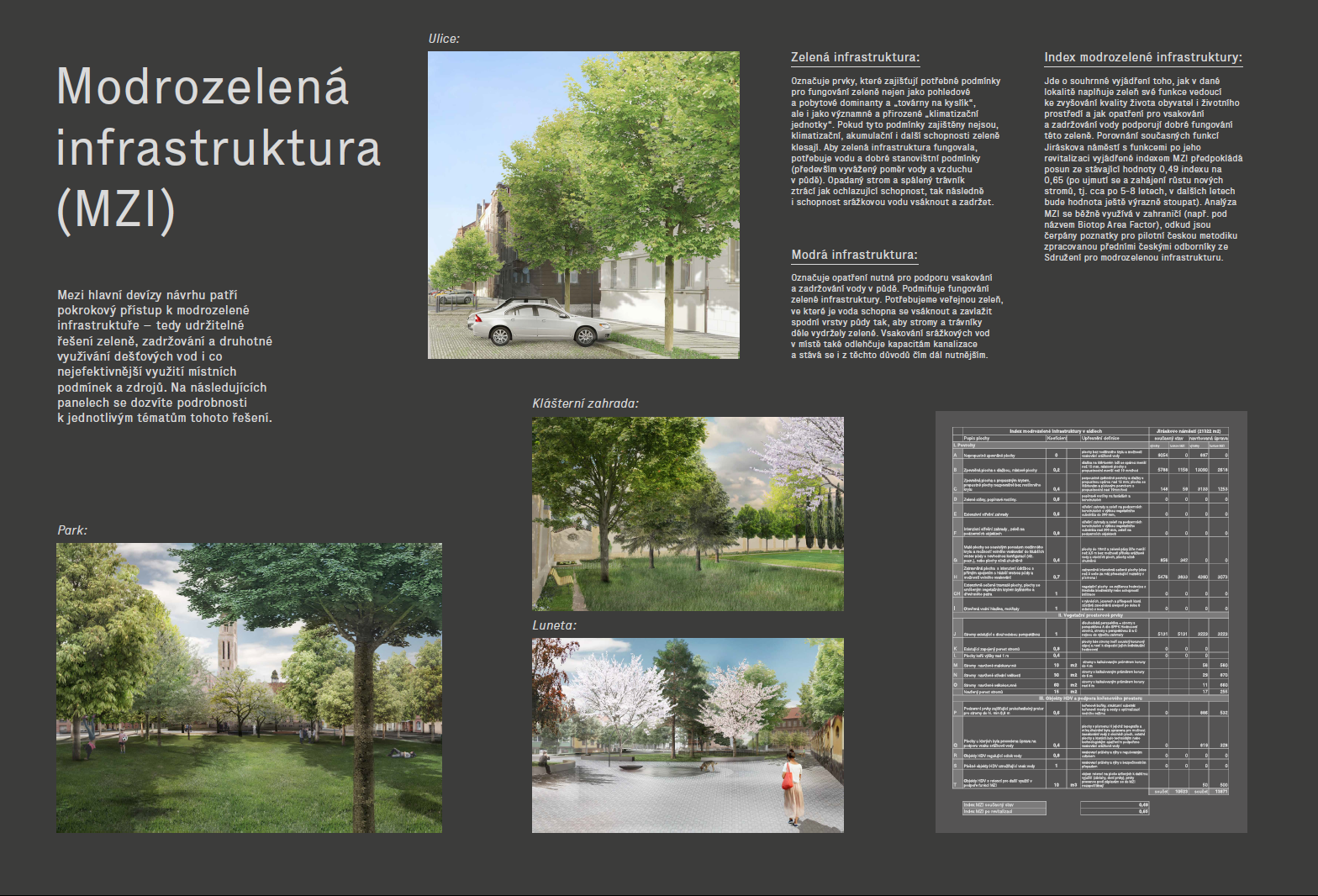Click the Zelená infrastruktura body paragraph
1318x896 pixels.
(896, 141)
